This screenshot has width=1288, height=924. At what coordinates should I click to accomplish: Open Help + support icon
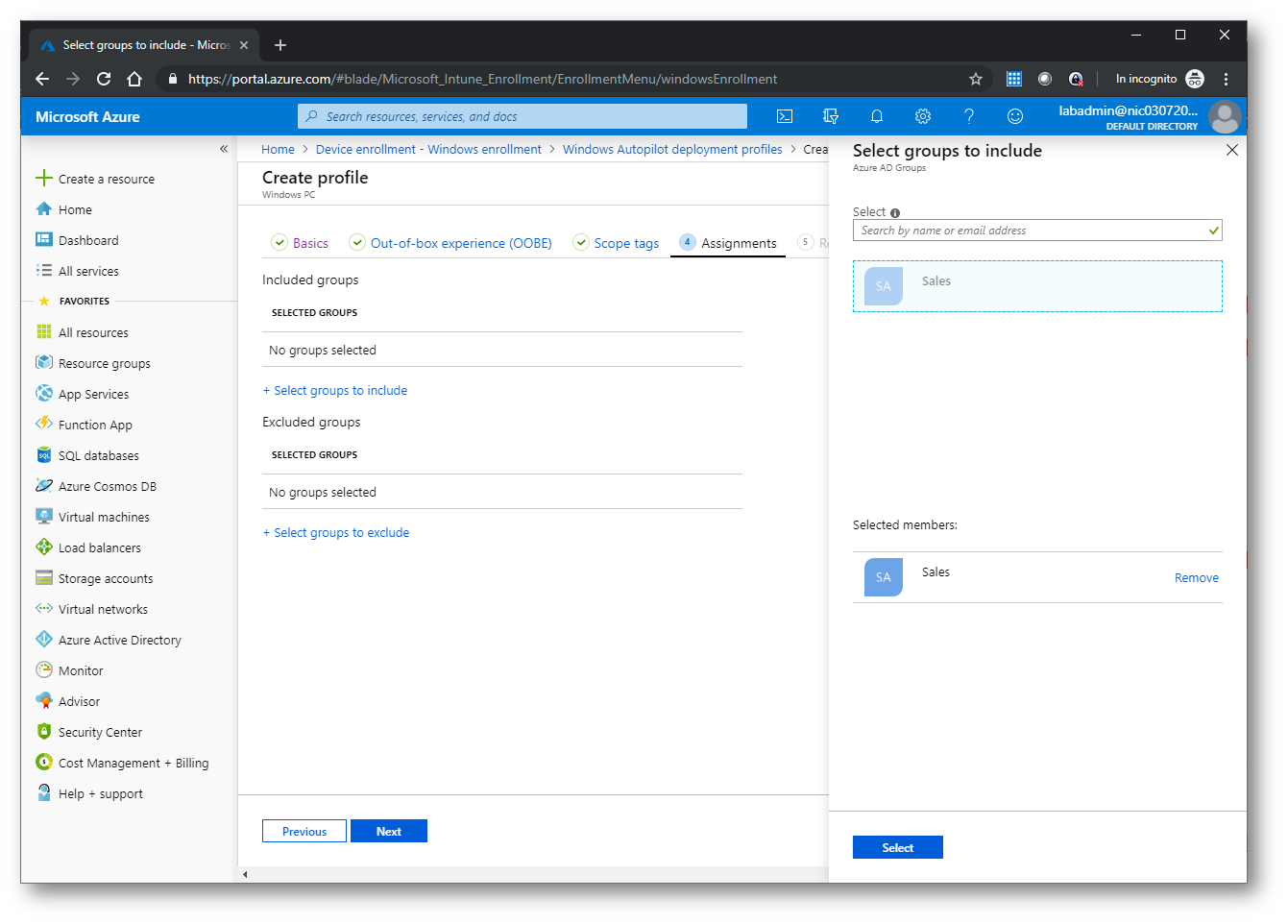[x=44, y=792]
